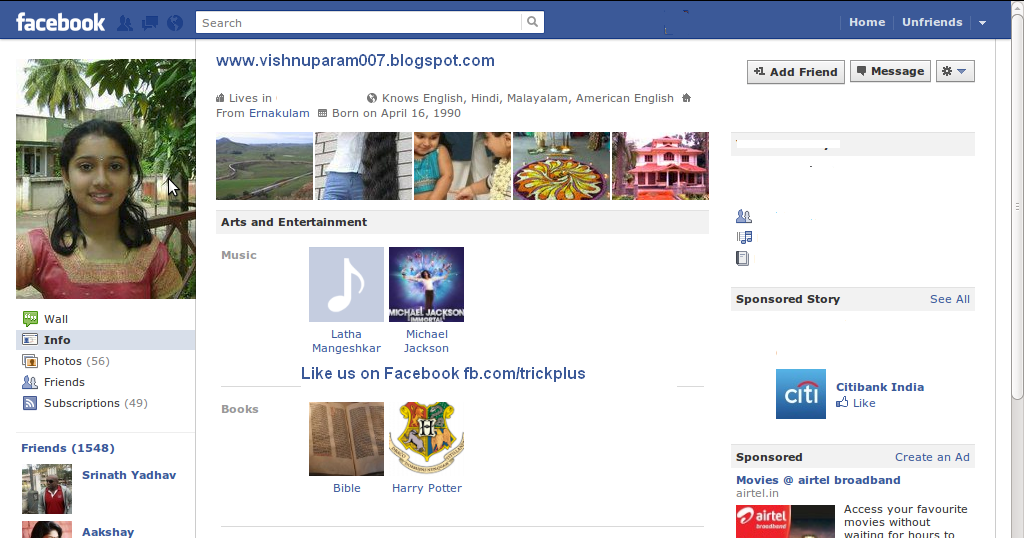Click the airtel ad image

pyautogui.click(x=785, y=521)
